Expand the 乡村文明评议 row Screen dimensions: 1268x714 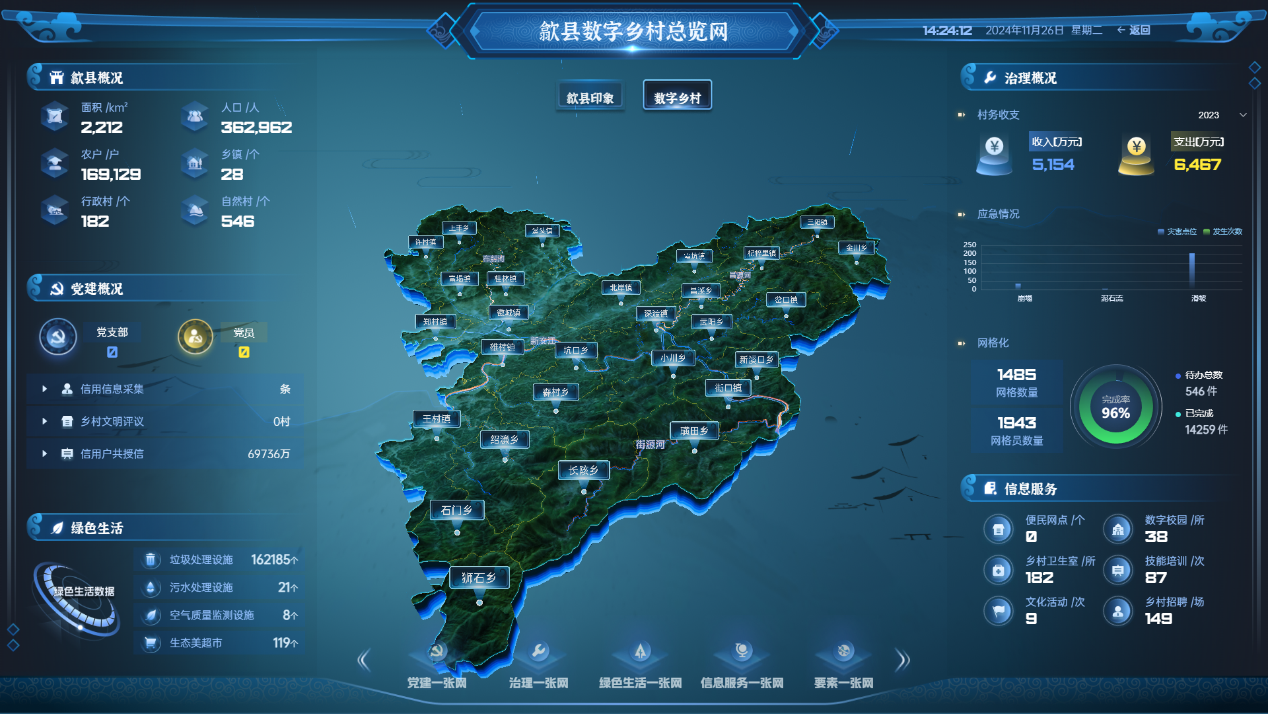(45, 421)
